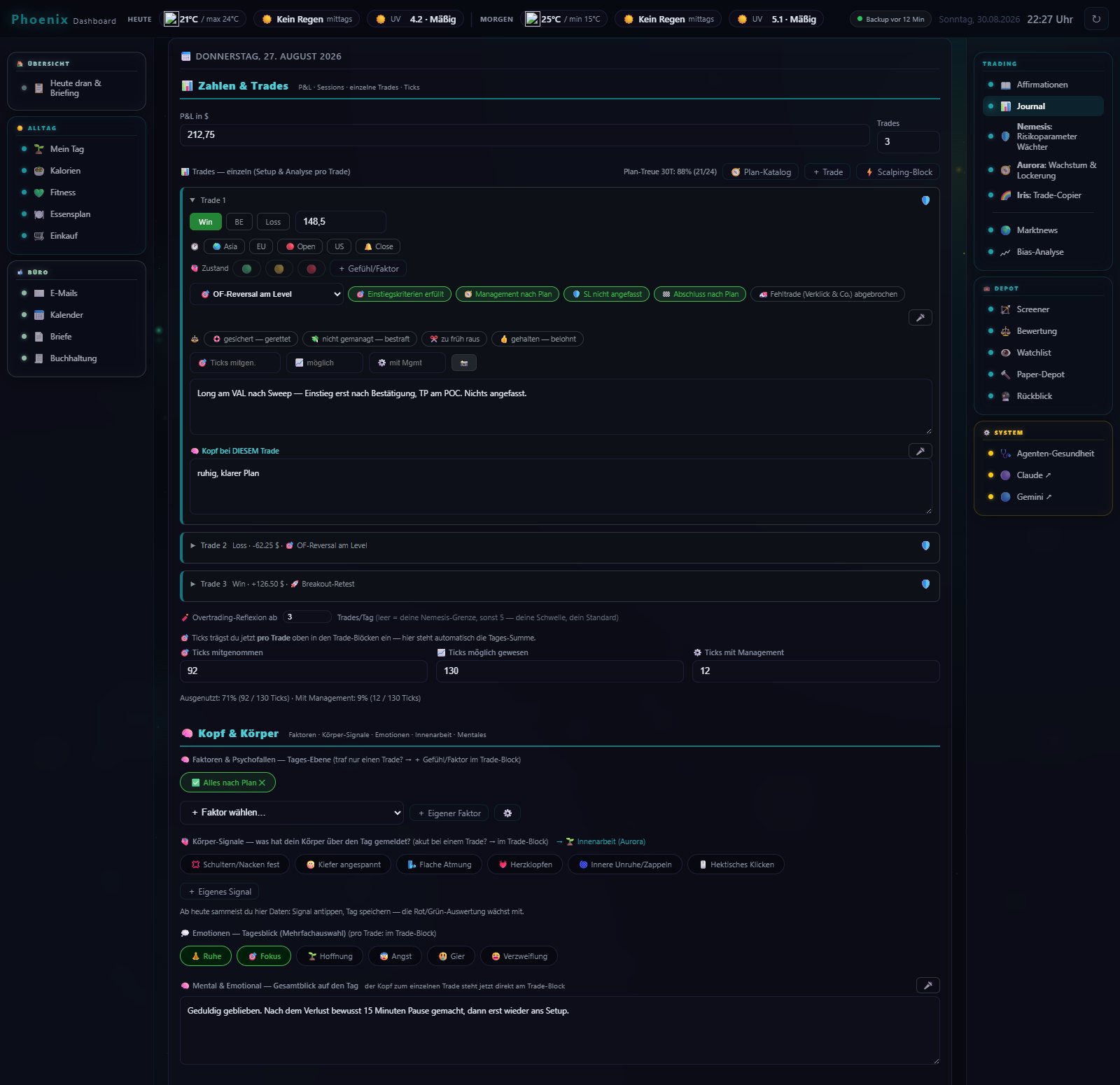Click the Bias-Analyse chart icon
This screenshot has height=1085, width=1120.
pos(1006,252)
